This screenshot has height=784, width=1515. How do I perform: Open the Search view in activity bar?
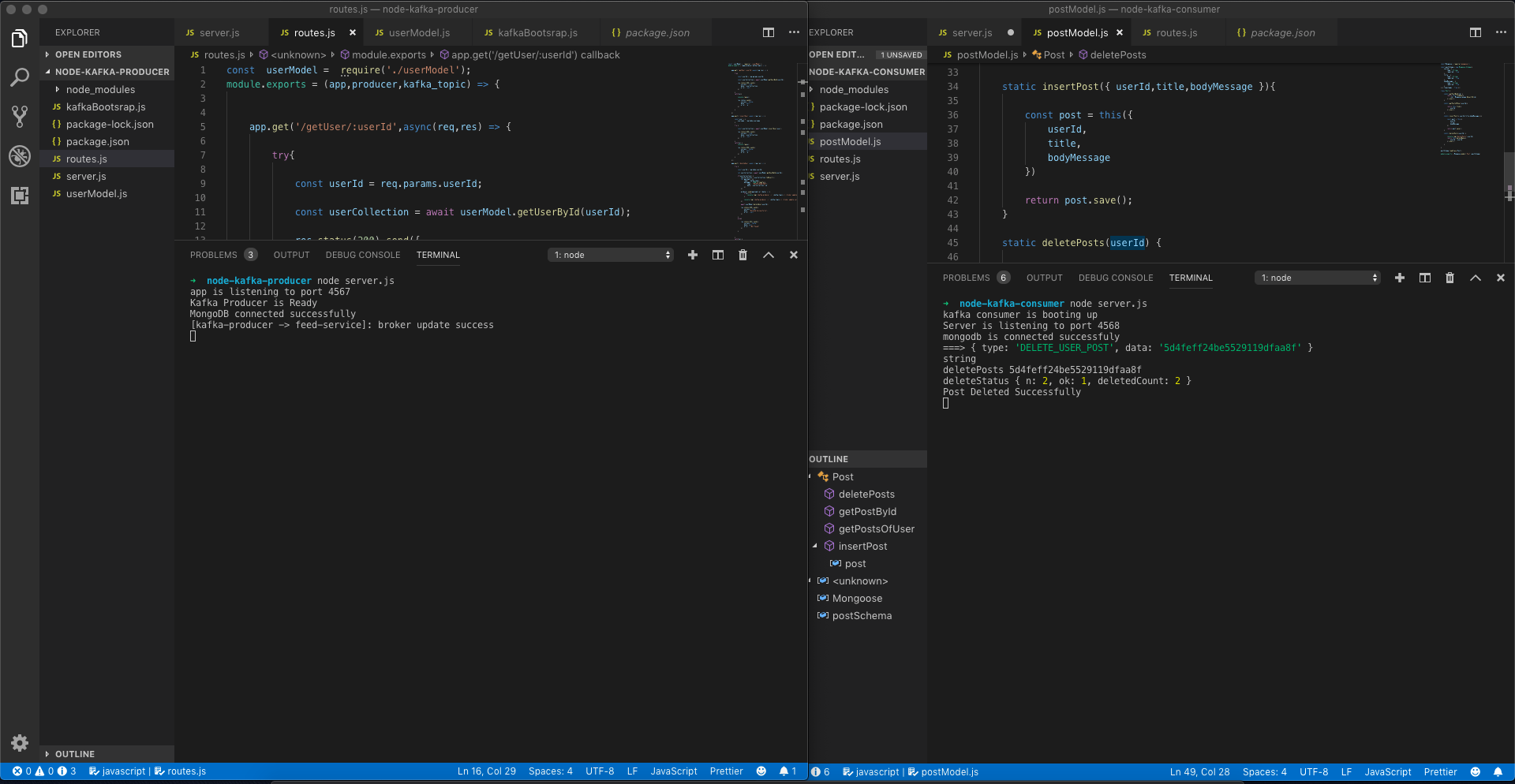pyautogui.click(x=20, y=77)
